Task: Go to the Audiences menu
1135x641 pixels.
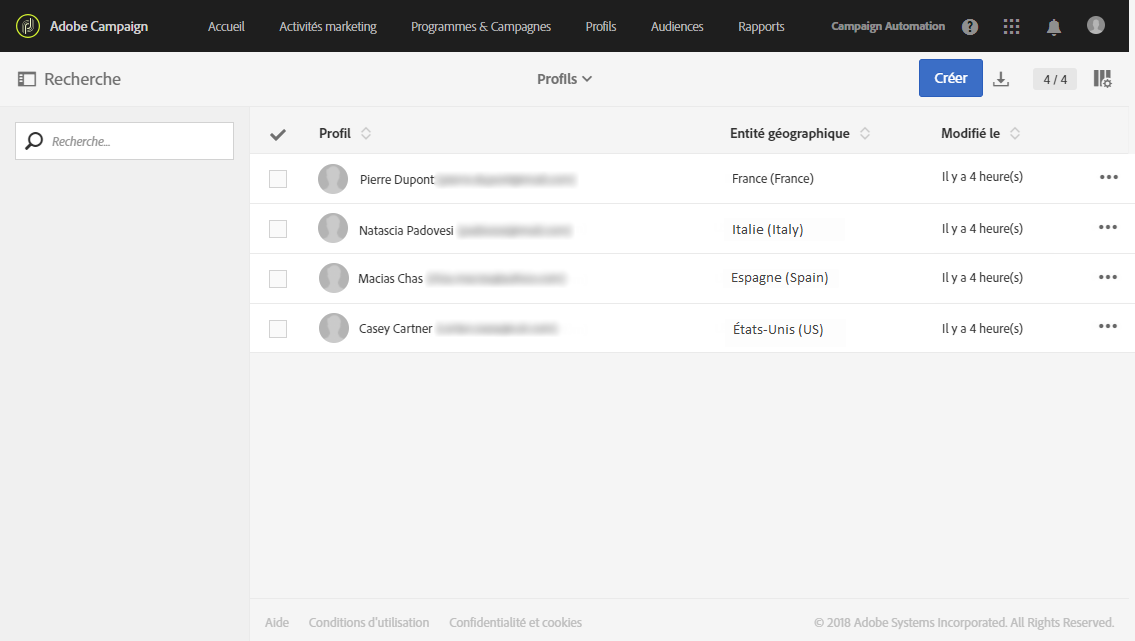Action: (677, 27)
